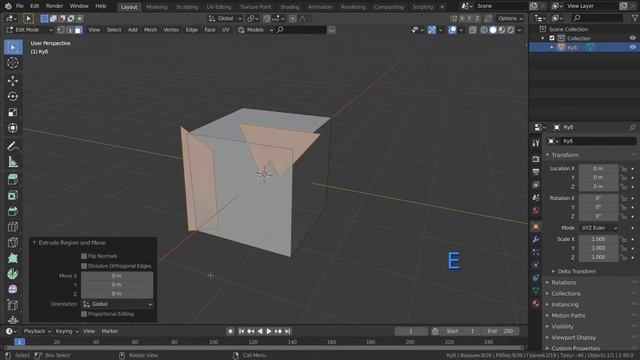Viewport: 640px width, 360px height.
Task: Activate the Extrude Region tool
Action: pos(13,179)
